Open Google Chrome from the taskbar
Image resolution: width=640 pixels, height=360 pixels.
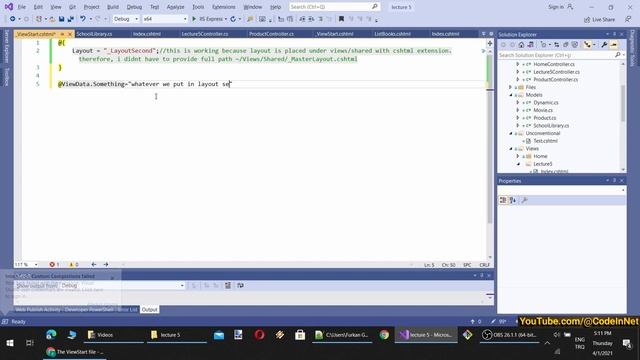click(x=384, y=335)
